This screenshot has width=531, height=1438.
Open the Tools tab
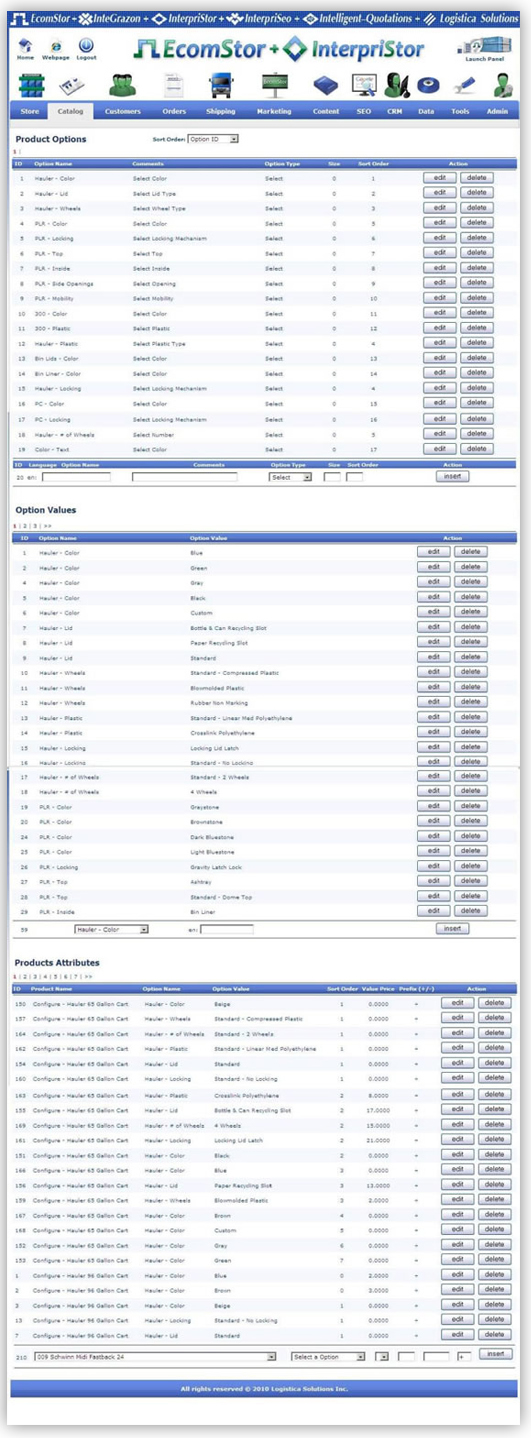[x=460, y=111]
